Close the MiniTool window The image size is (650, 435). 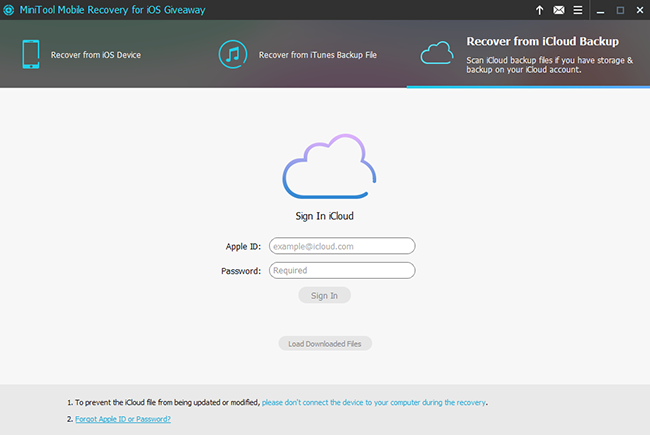(640, 10)
